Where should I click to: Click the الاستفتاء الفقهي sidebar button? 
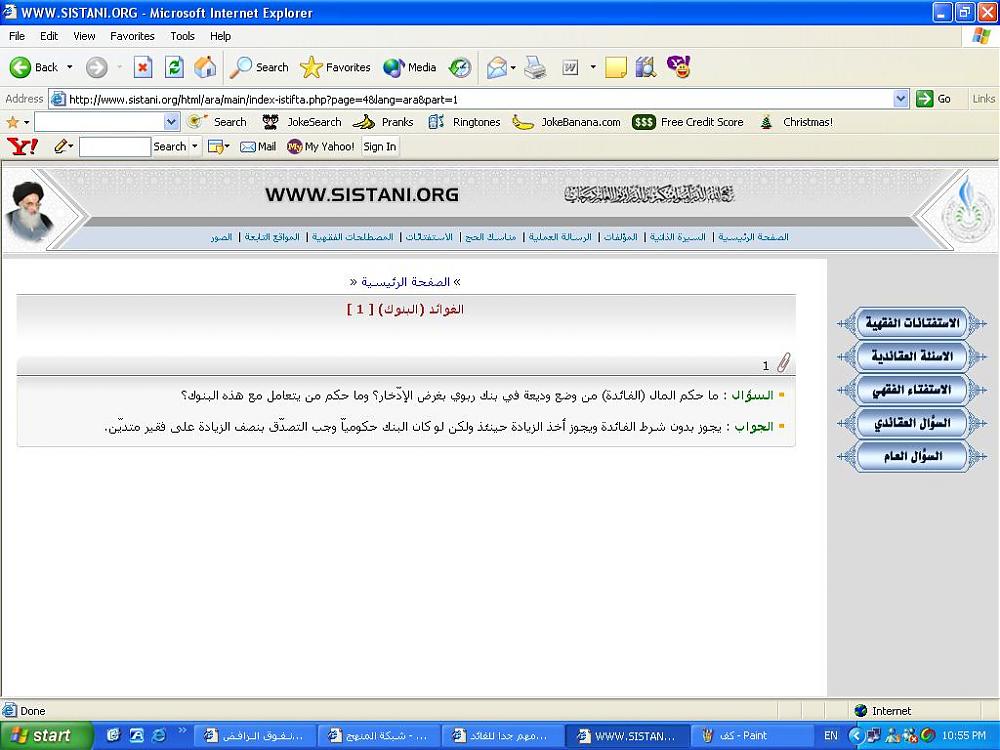tap(912, 390)
